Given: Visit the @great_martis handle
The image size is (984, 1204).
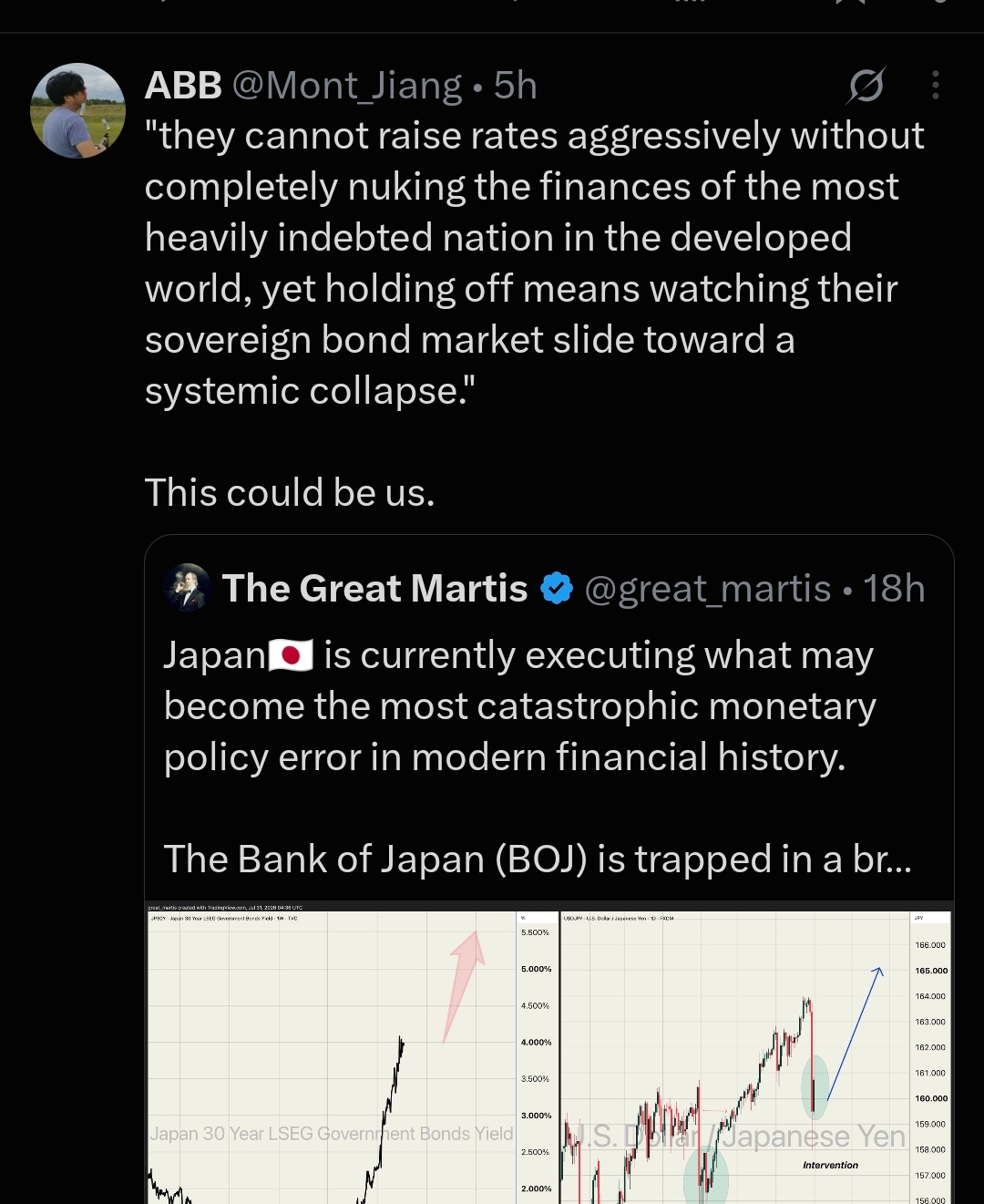Looking at the screenshot, I should tap(707, 589).
